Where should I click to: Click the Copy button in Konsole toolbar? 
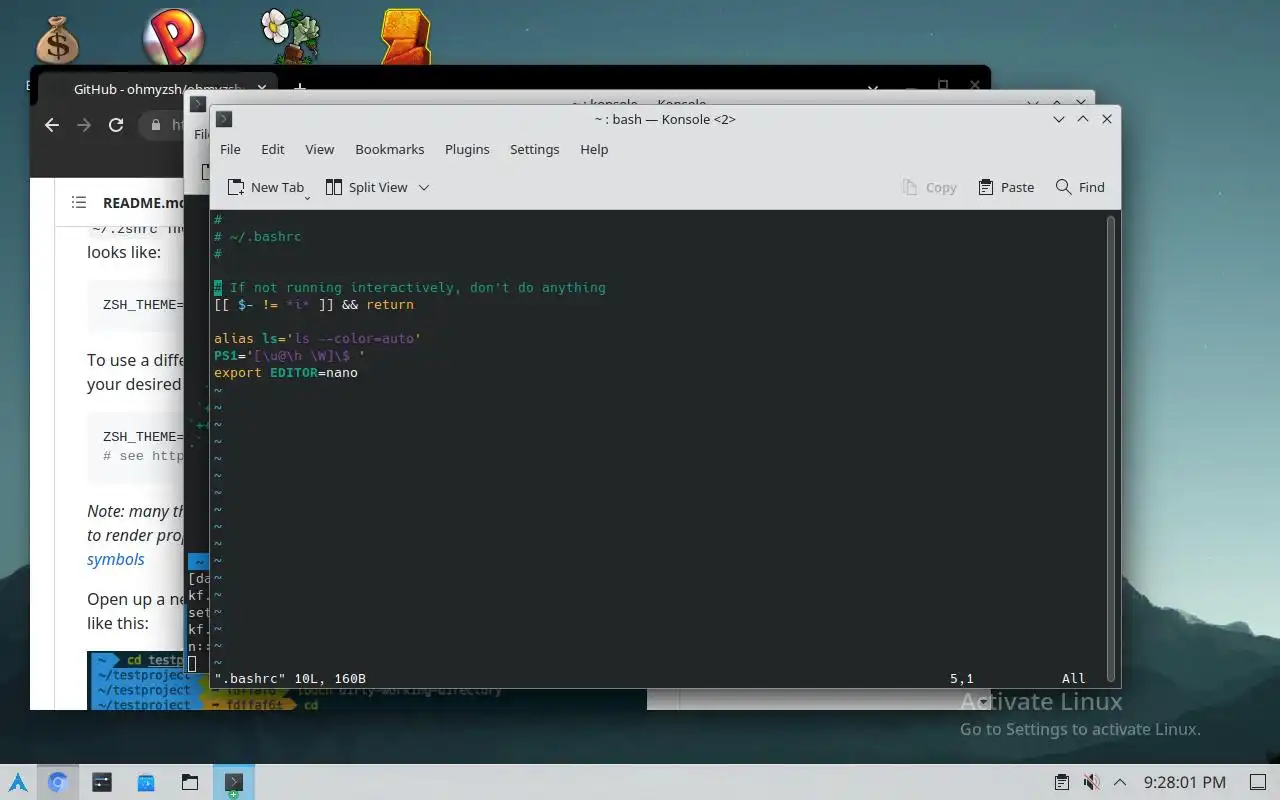pos(929,187)
